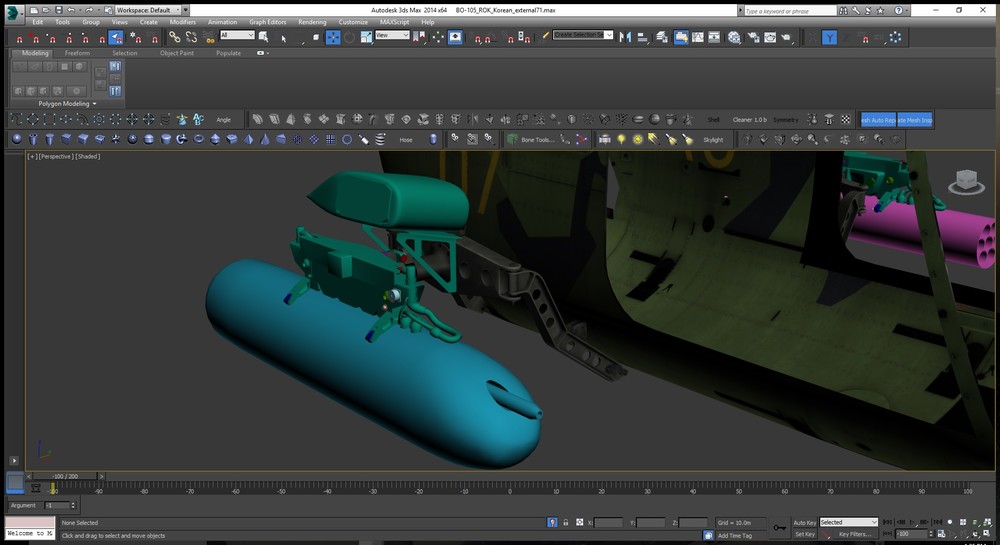
Task: Click the Mirror tool icon
Action: coord(626,37)
